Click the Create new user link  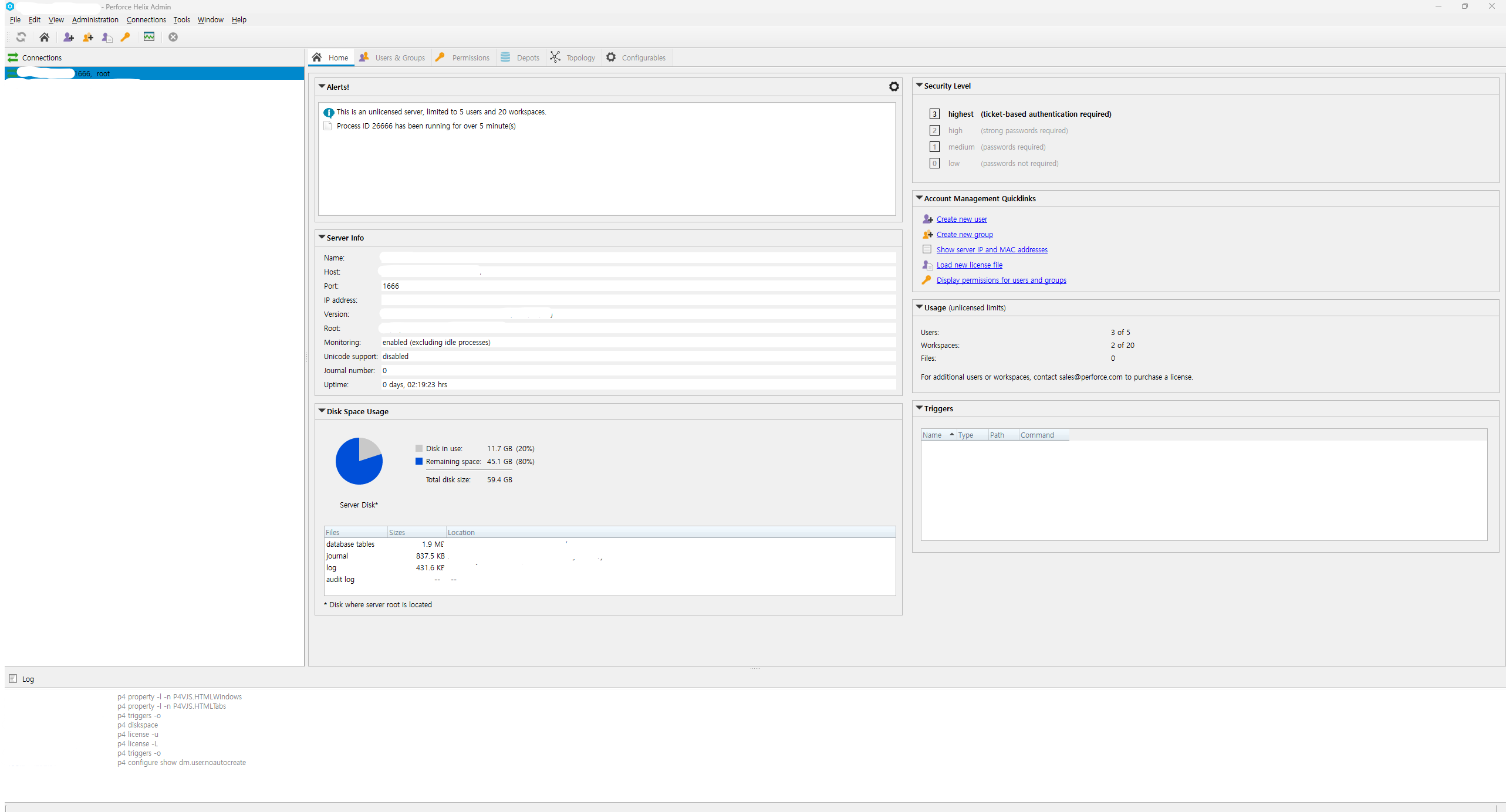[x=961, y=219]
